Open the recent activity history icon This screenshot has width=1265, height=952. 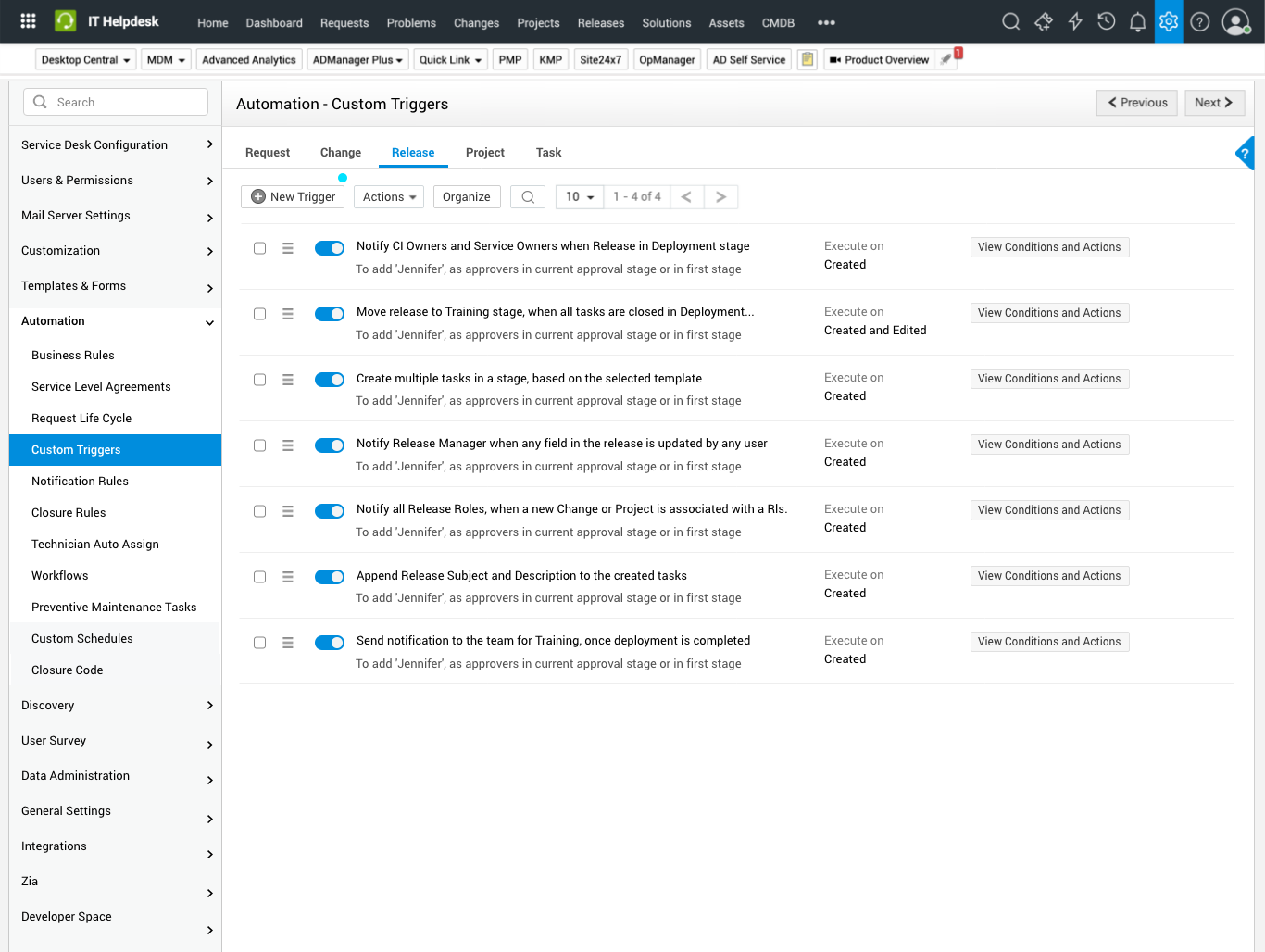1106,20
